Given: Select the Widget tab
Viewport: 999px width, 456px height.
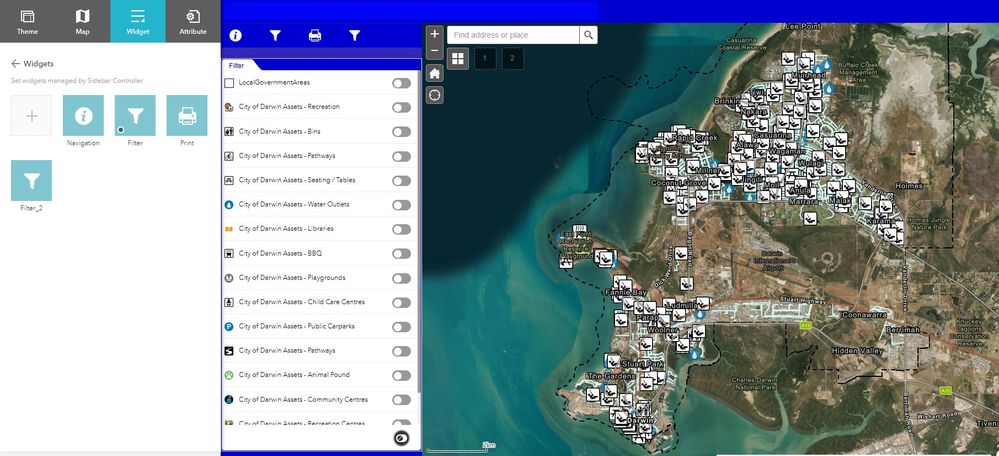Looking at the screenshot, I should coord(138,21).
